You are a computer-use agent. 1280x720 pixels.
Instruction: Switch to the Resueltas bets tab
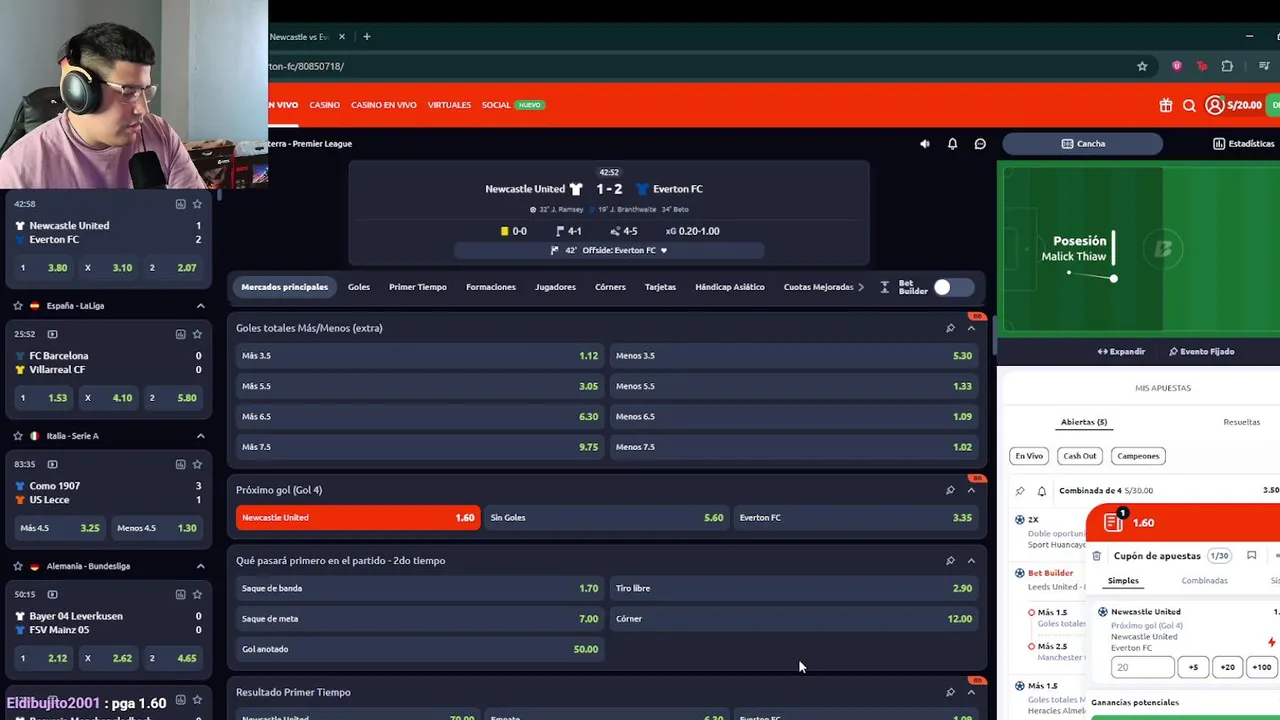(x=1242, y=422)
